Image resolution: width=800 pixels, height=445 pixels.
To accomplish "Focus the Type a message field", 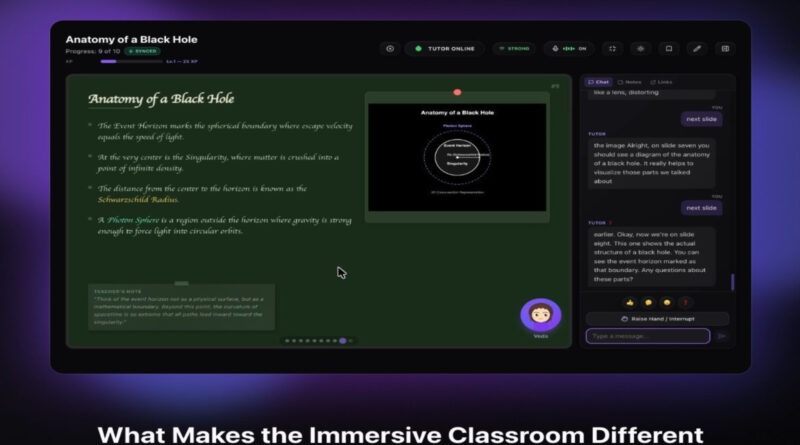I will (x=648, y=336).
